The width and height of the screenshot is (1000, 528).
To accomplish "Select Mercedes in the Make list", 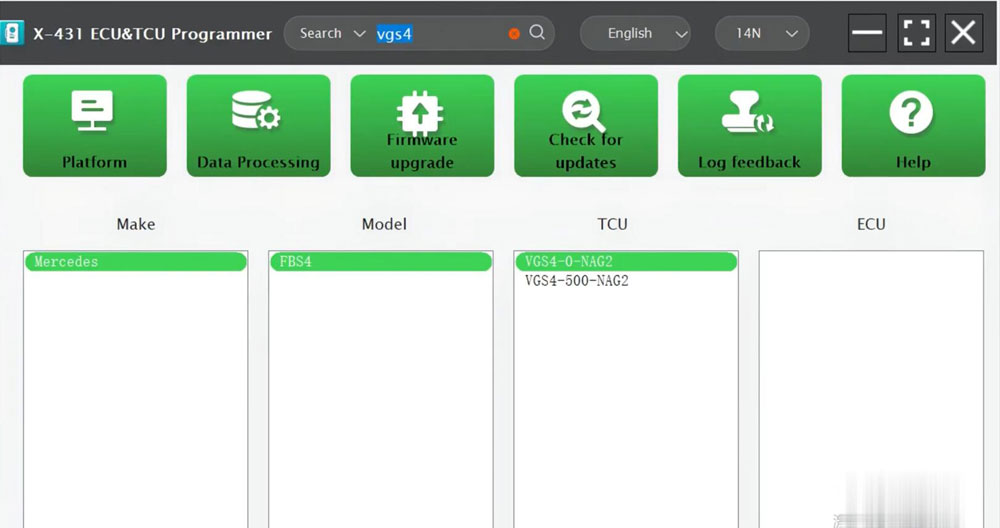I will coord(135,262).
